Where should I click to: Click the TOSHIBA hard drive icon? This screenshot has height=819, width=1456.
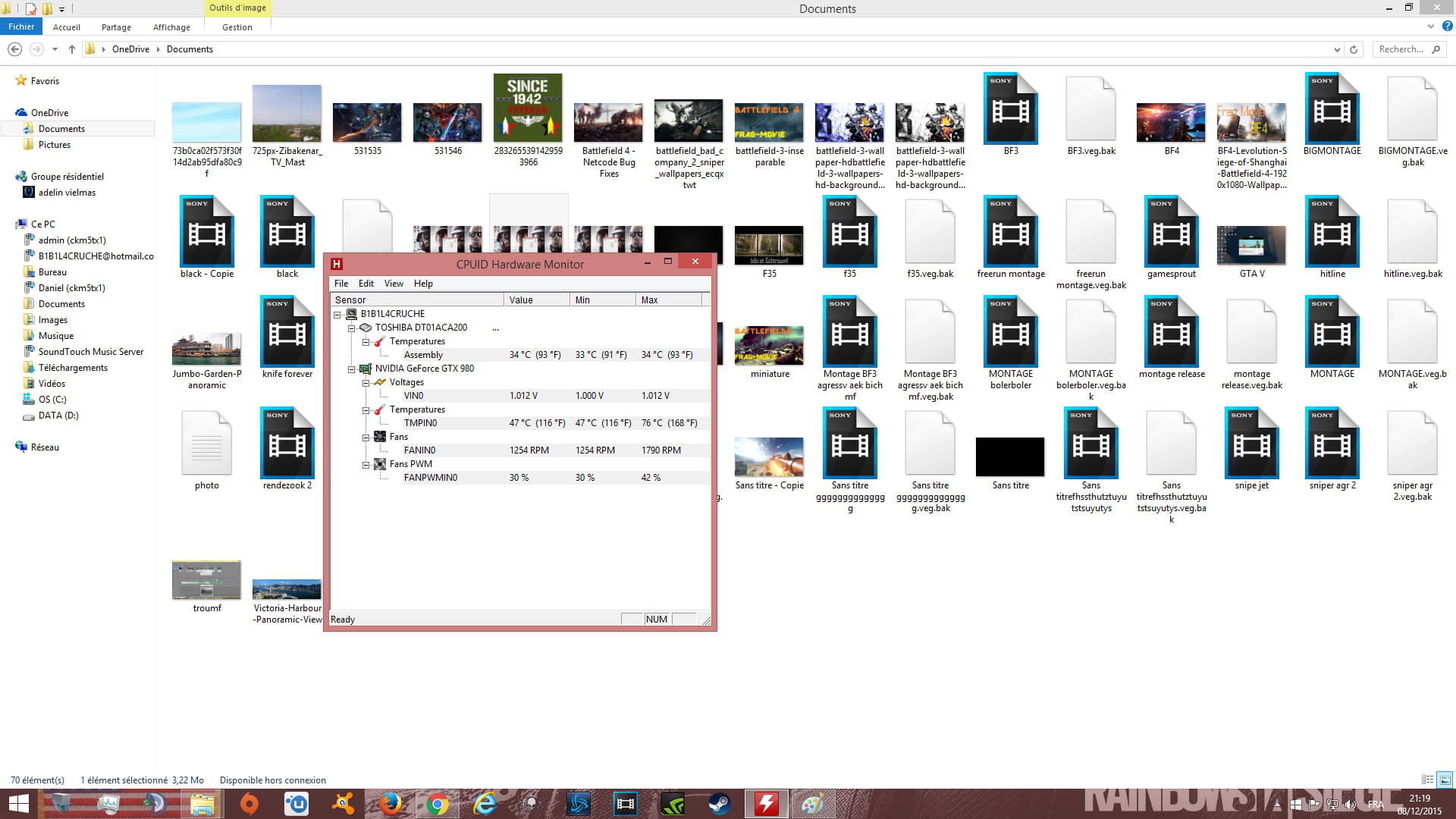point(366,328)
